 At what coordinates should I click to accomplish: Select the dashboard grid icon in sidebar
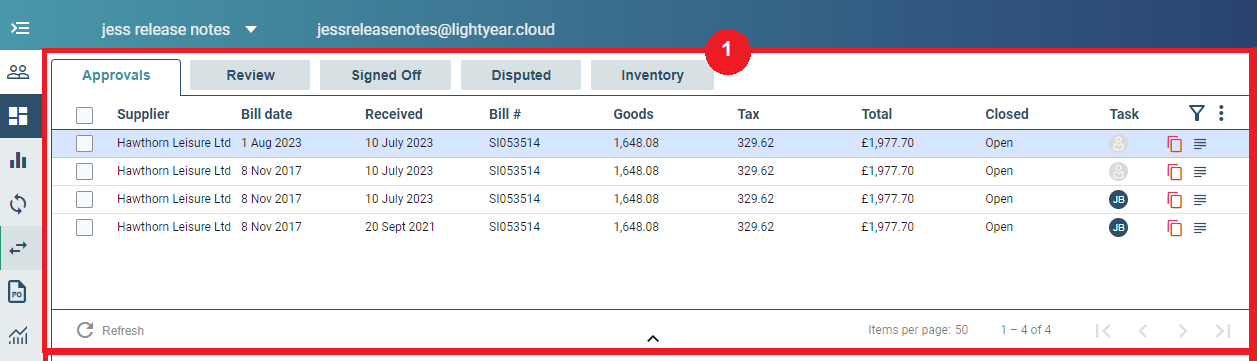pos(19,116)
